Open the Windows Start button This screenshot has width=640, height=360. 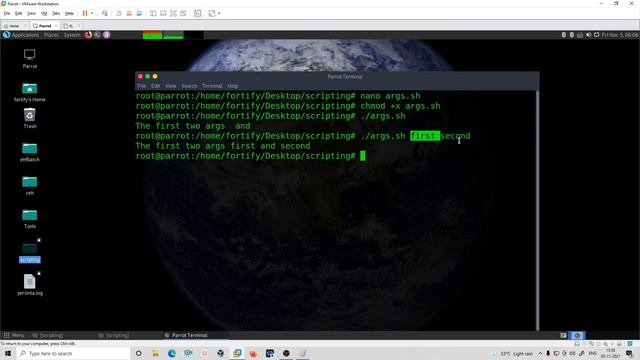[x=8, y=353]
